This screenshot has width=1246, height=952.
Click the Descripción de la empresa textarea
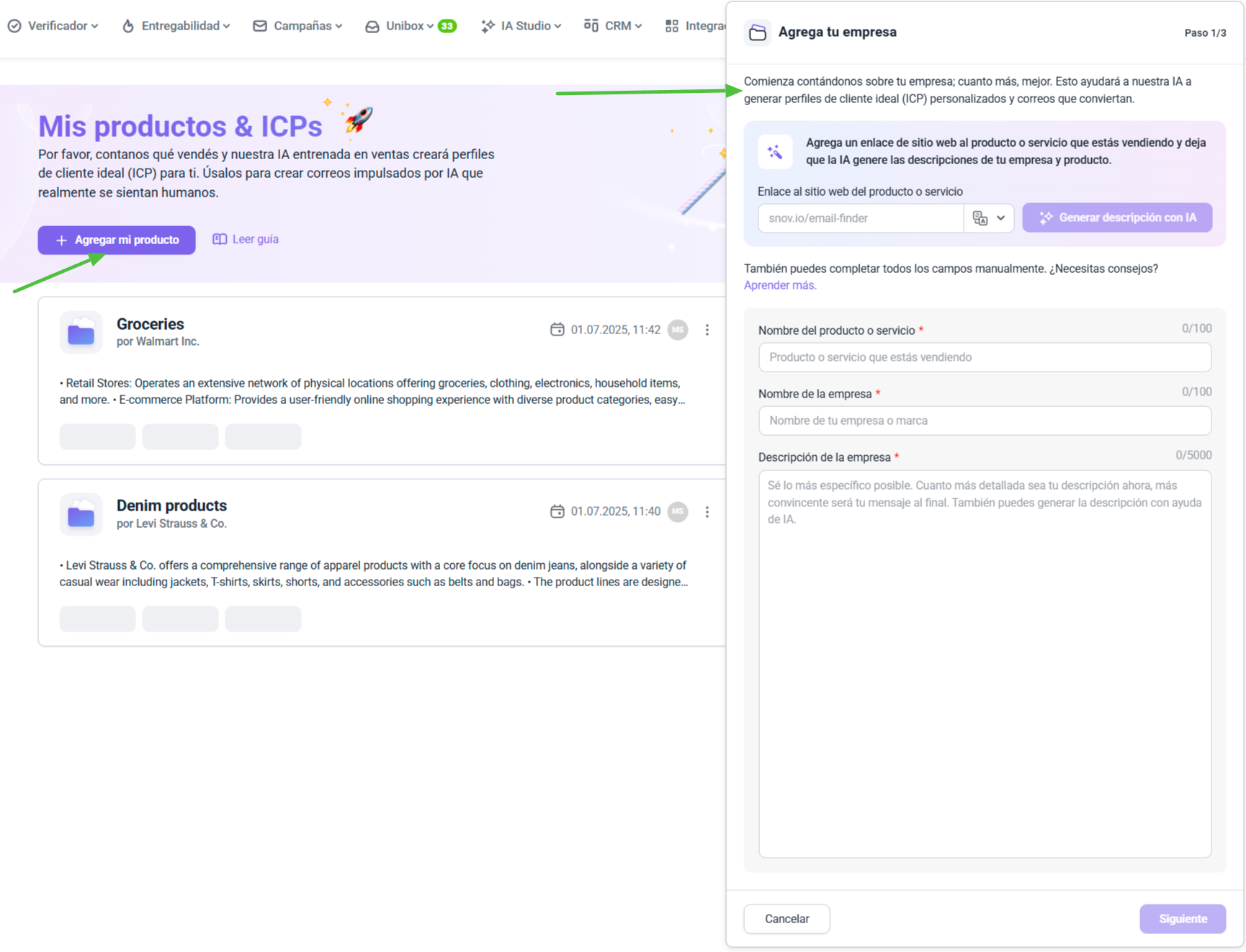tap(985, 664)
